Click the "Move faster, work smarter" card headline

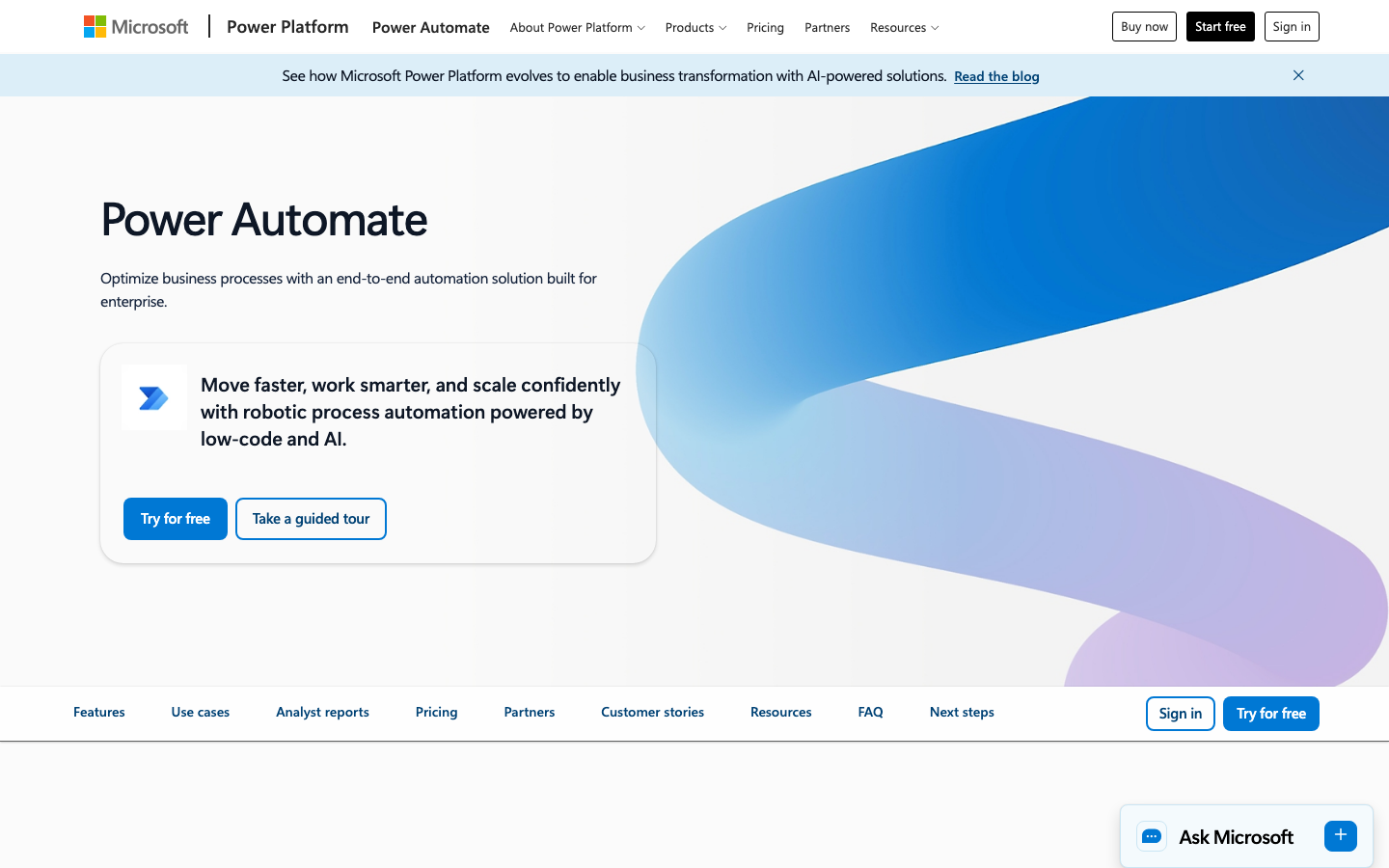click(411, 412)
